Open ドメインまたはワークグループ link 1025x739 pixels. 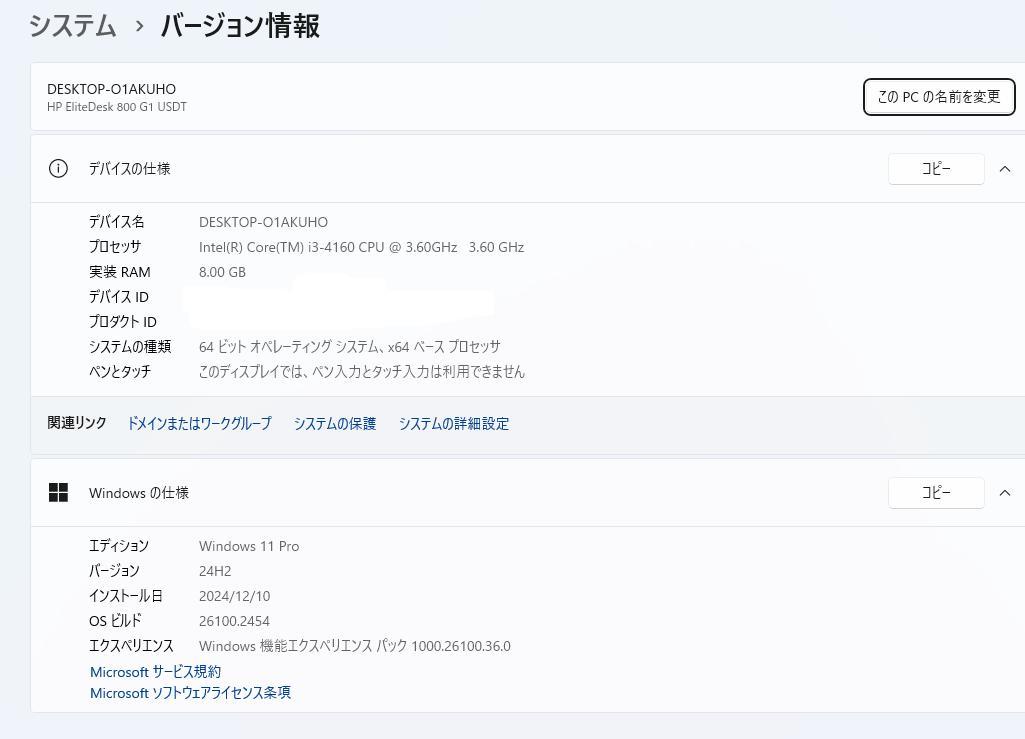[199, 423]
